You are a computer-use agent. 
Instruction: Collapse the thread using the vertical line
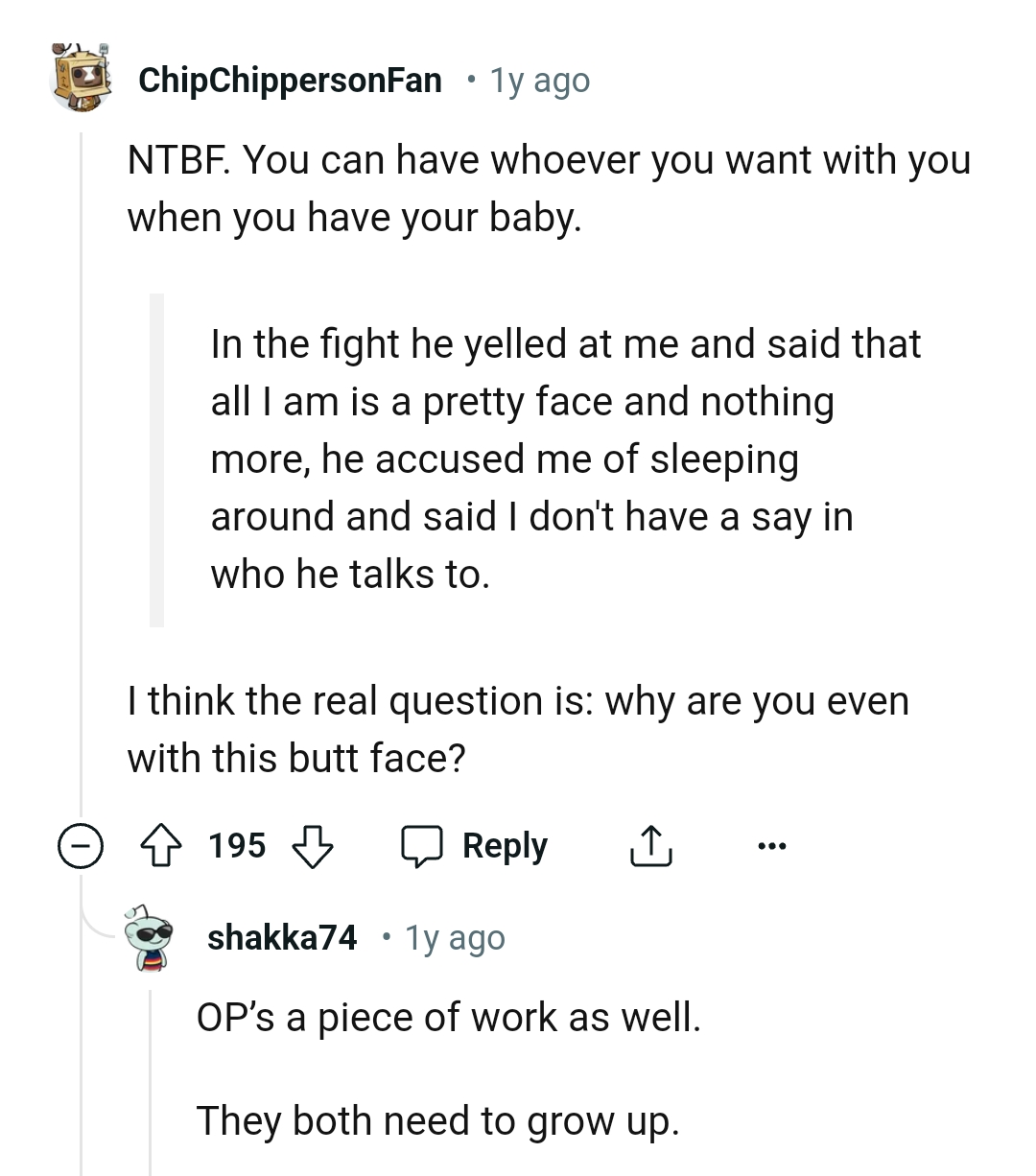(82, 480)
